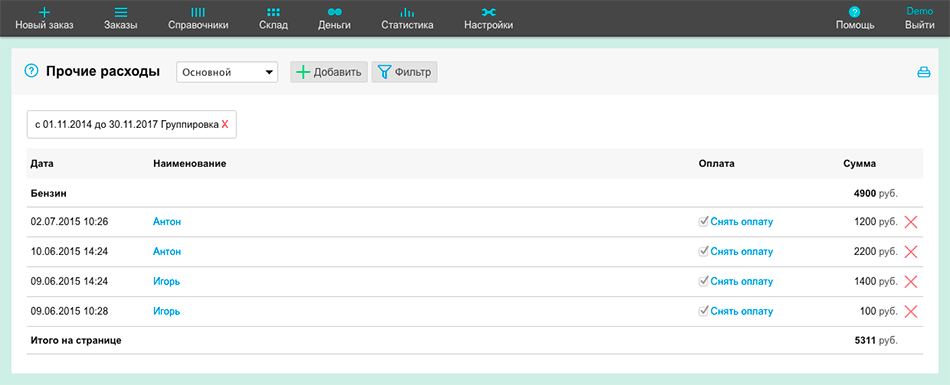Click the grid icon above Склад
Image resolution: width=950 pixels, height=385 pixels.
[273, 12]
